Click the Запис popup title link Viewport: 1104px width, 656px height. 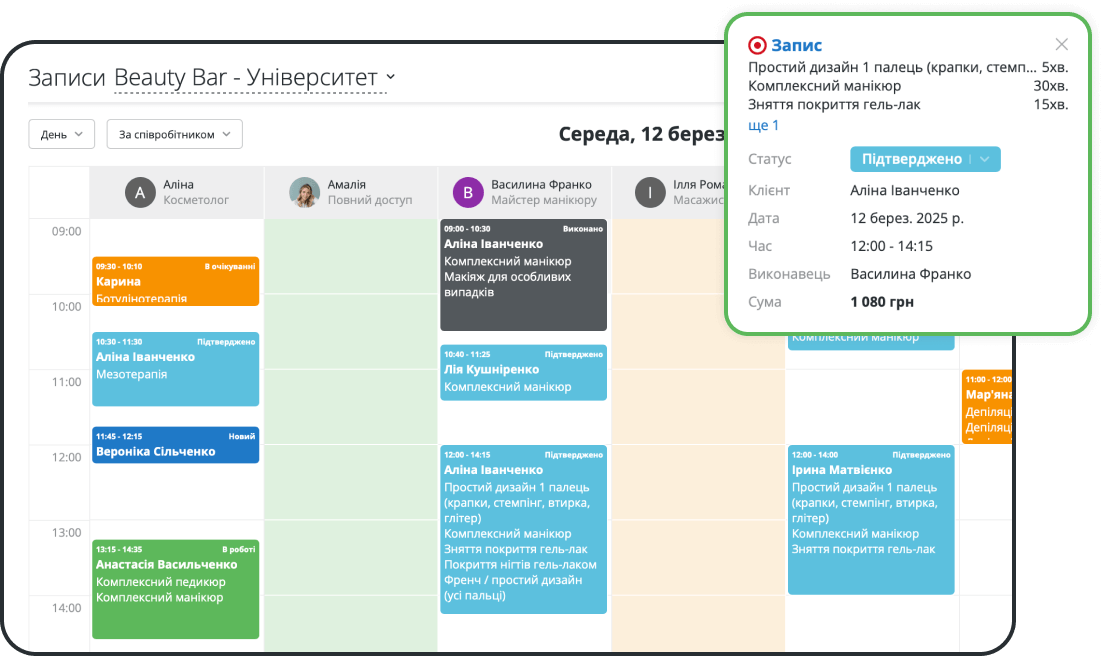[x=797, y=45]
